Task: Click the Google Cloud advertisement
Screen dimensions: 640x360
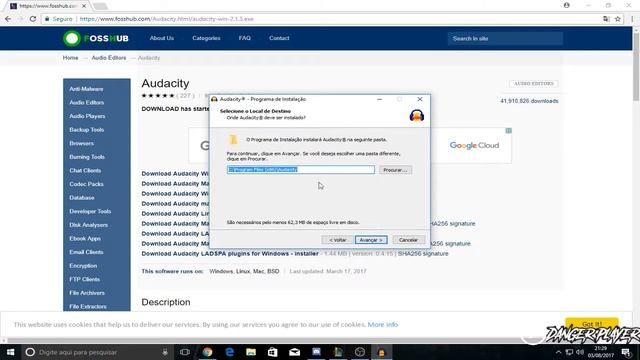Action: 474,145
